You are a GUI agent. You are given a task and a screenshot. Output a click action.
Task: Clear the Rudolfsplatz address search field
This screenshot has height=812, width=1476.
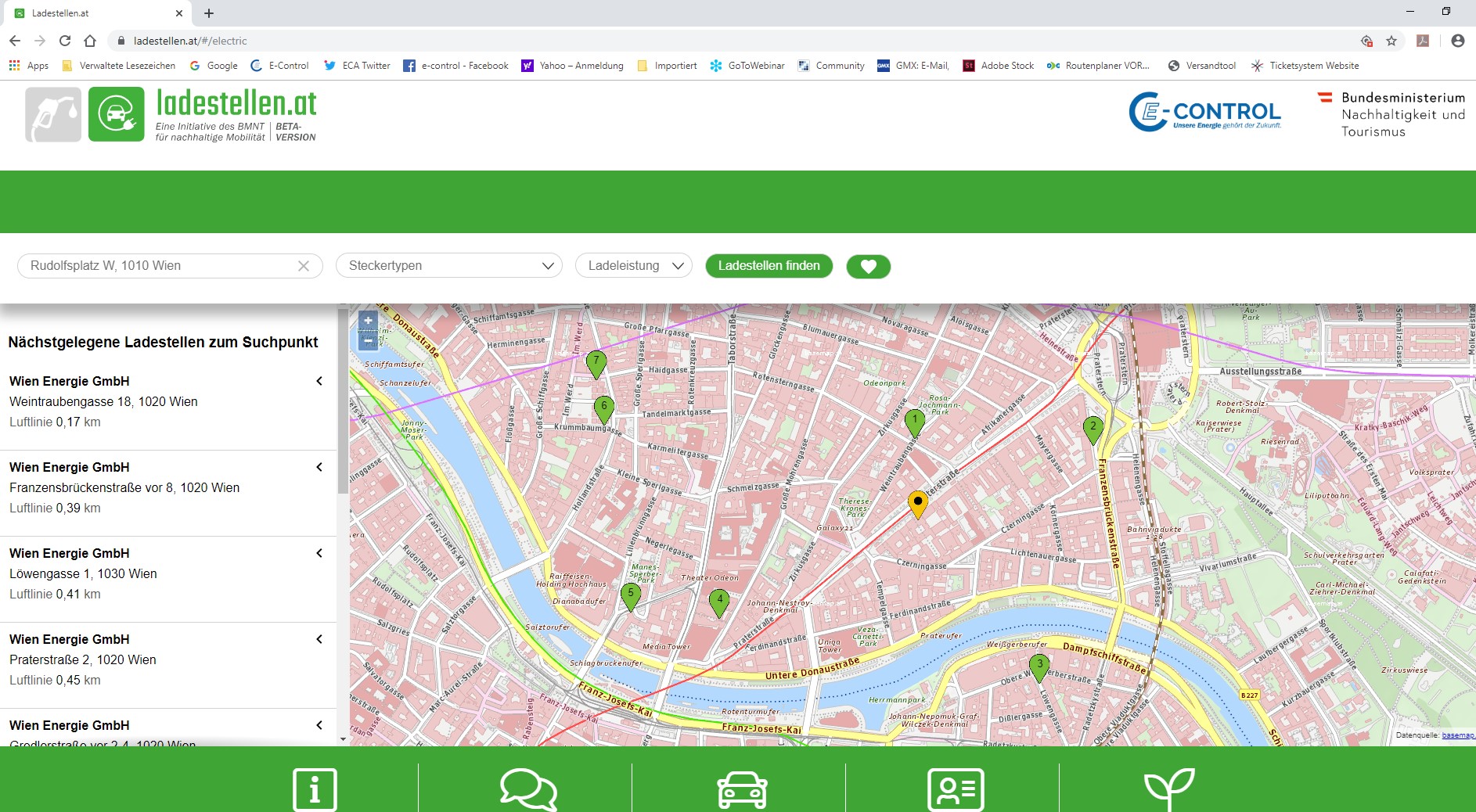point(304,266)
